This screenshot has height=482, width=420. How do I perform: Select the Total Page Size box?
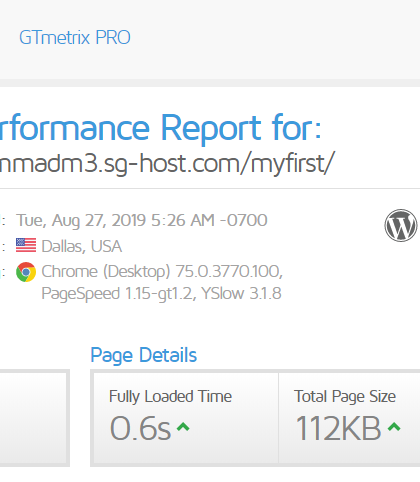pos(349,418)
